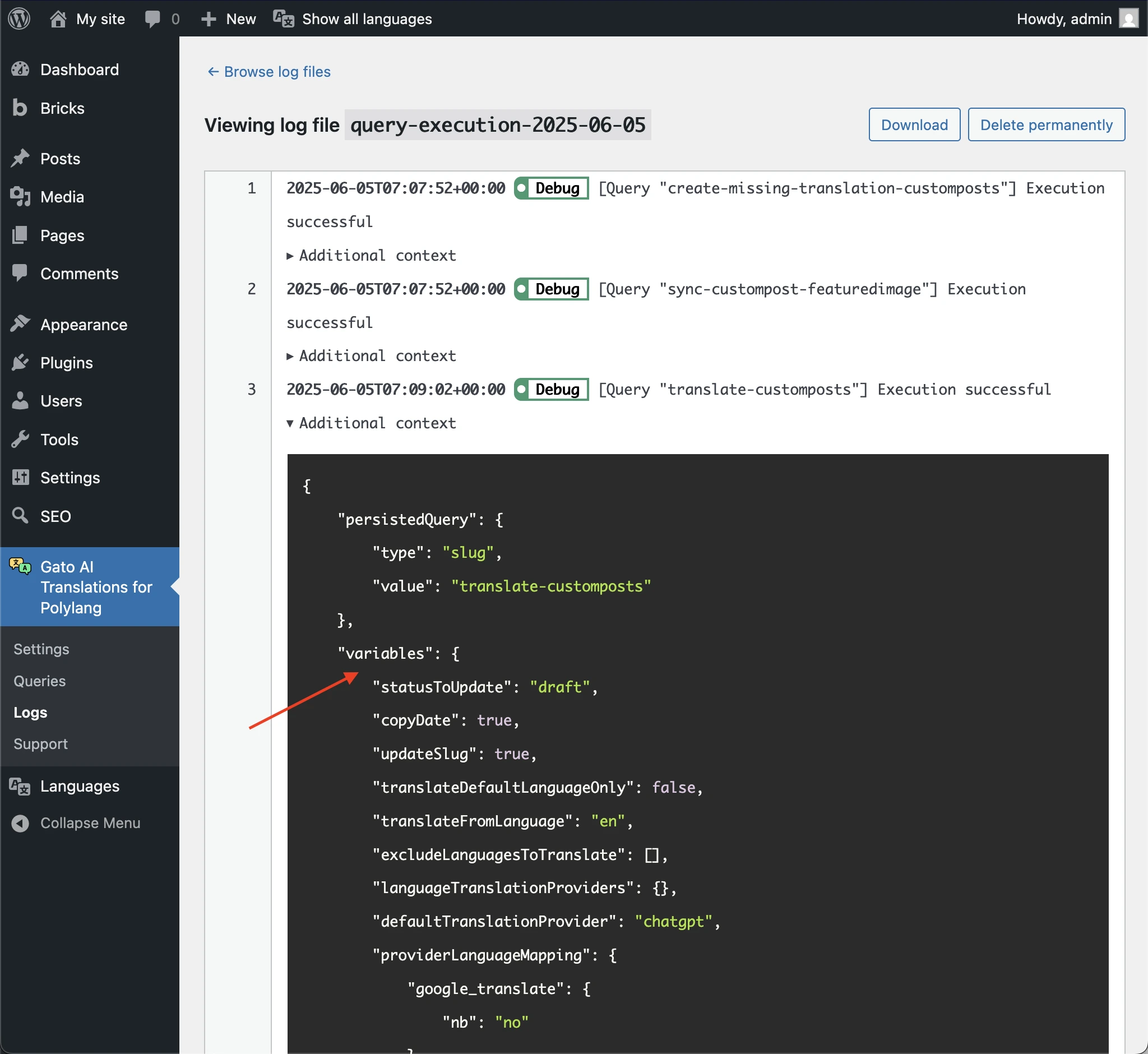Click the Appearance paintbrush icon
Screen dimensions: 1148x1054
point(21,323)
